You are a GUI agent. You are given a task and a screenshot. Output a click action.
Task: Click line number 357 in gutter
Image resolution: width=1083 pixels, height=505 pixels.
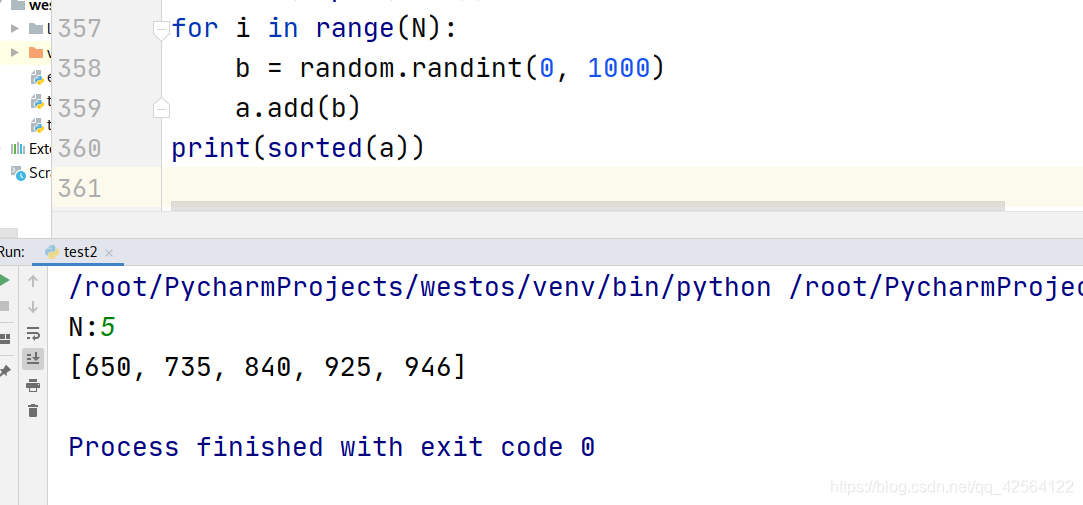[79, 28]
